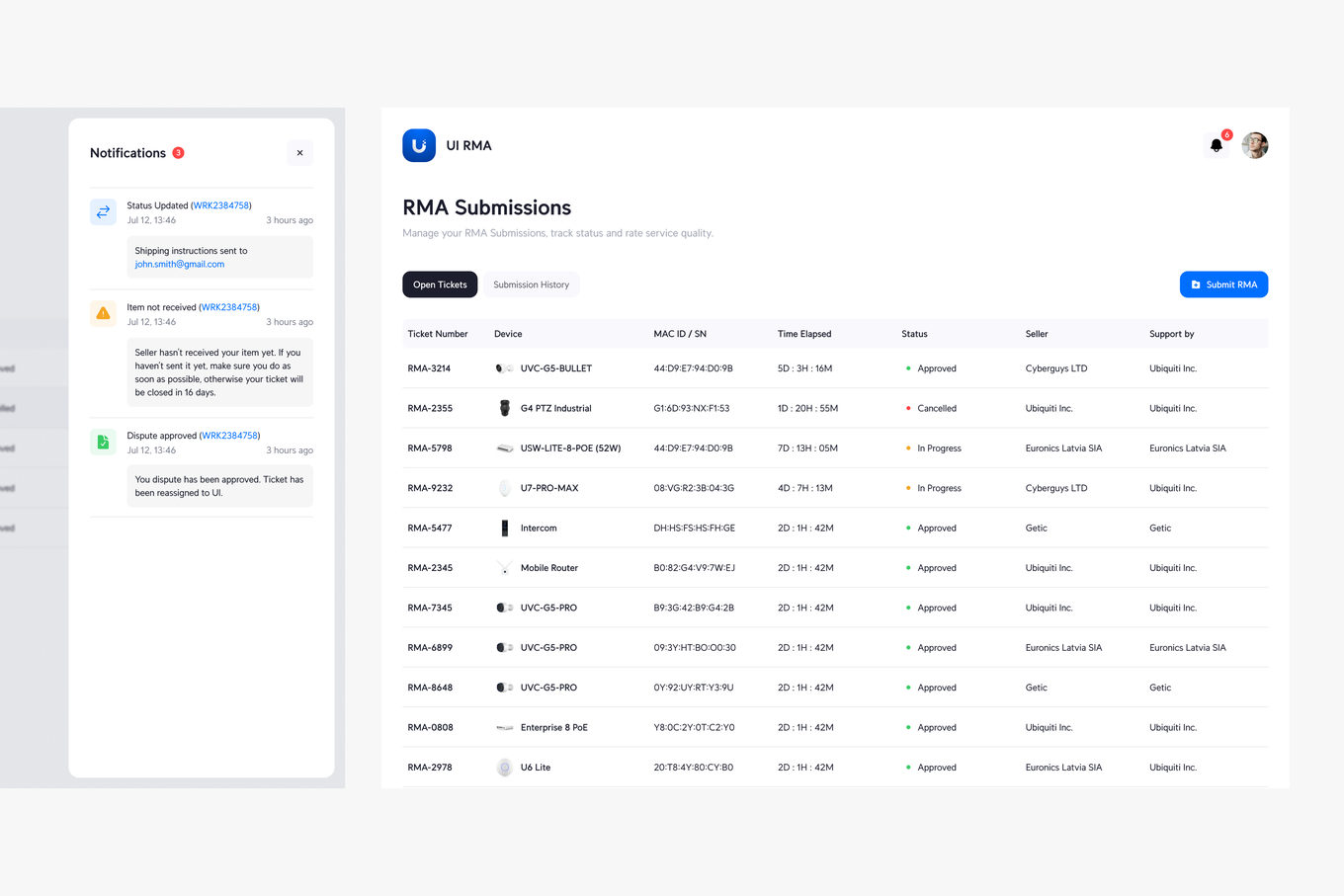Open WRK2384758 link in Item not received notification
This screenshot has width=1344, height=896.
point(229,307)
